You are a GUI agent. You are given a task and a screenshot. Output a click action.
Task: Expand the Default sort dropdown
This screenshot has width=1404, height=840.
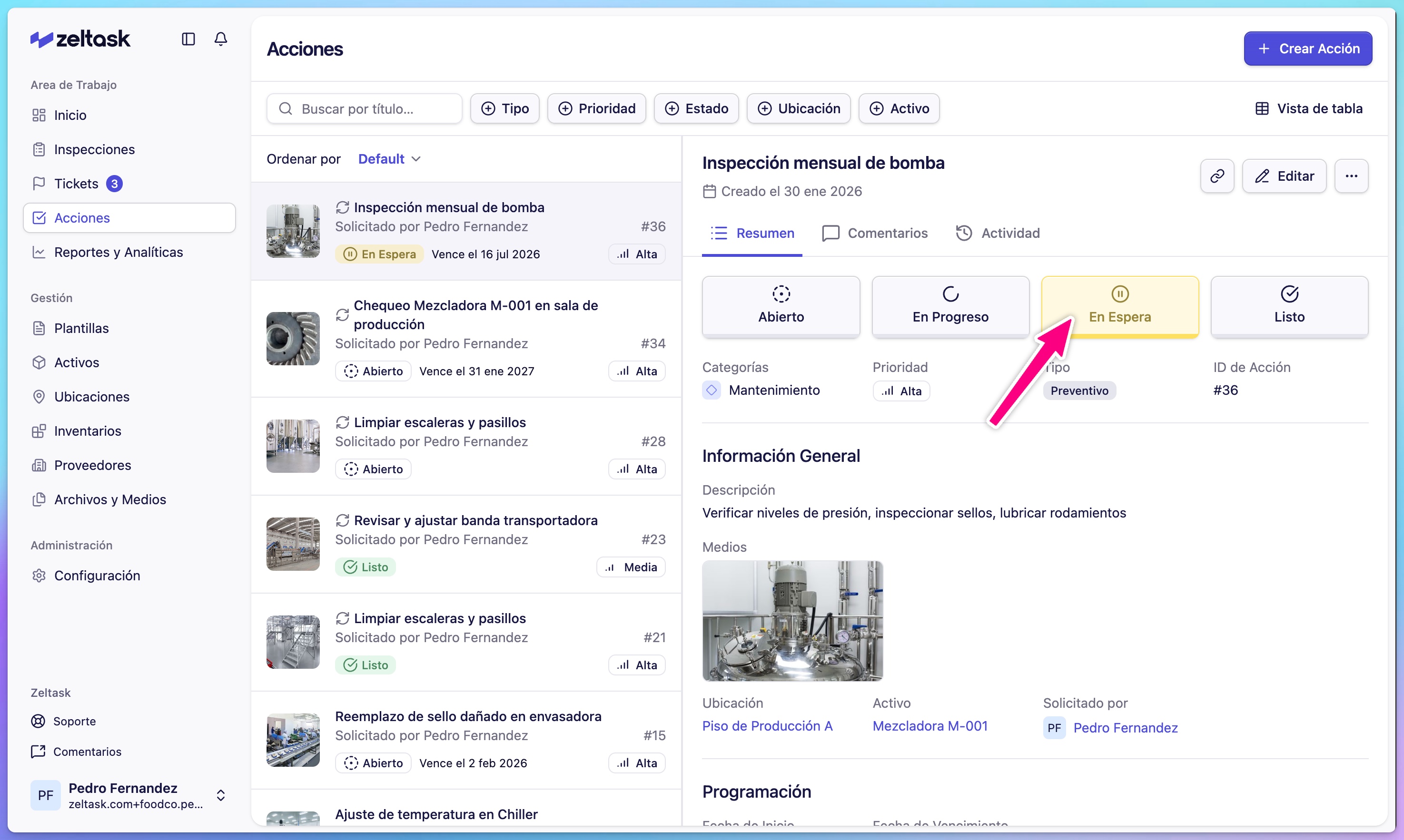pos(390,159)
